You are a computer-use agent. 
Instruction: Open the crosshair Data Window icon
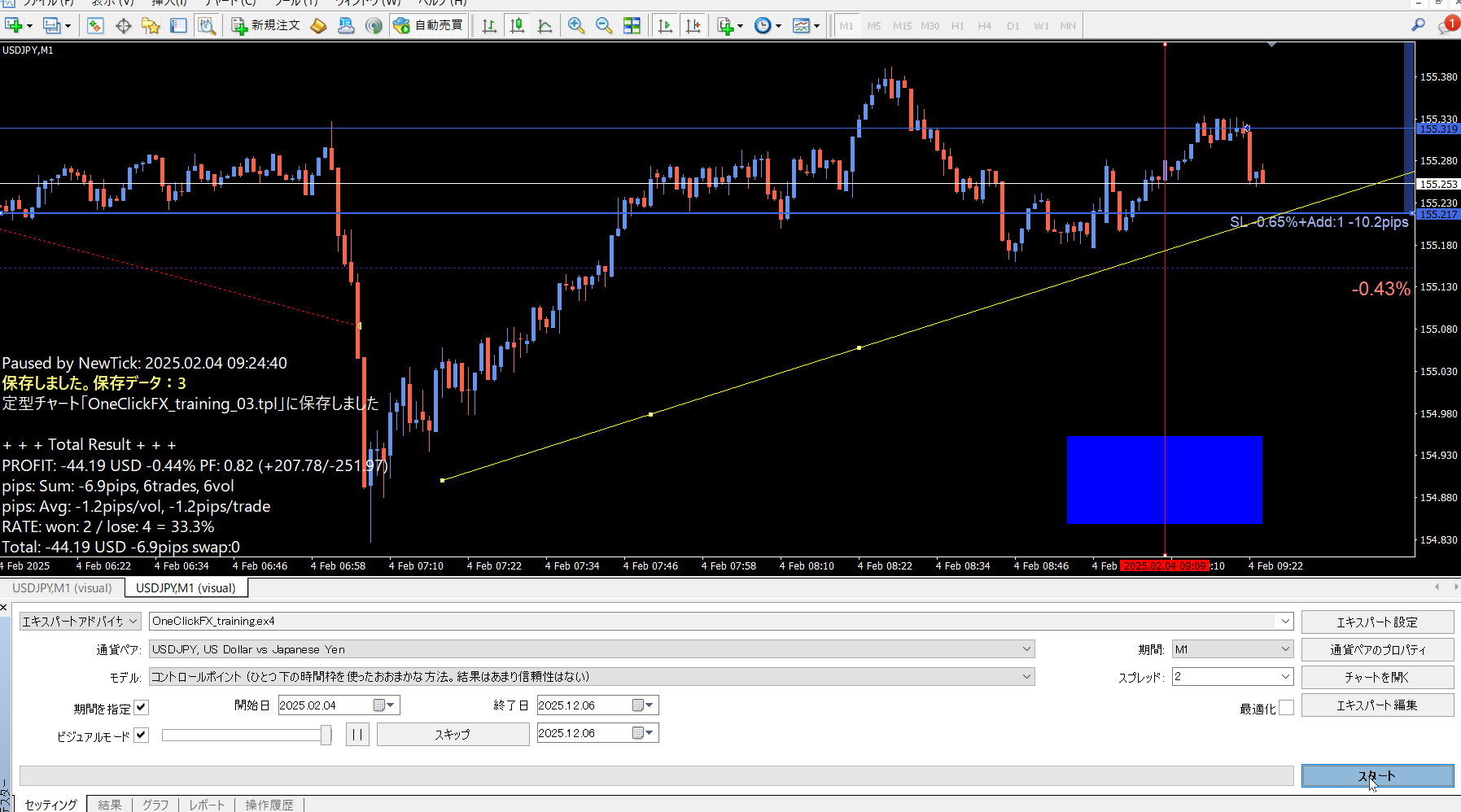coord(124,26)
